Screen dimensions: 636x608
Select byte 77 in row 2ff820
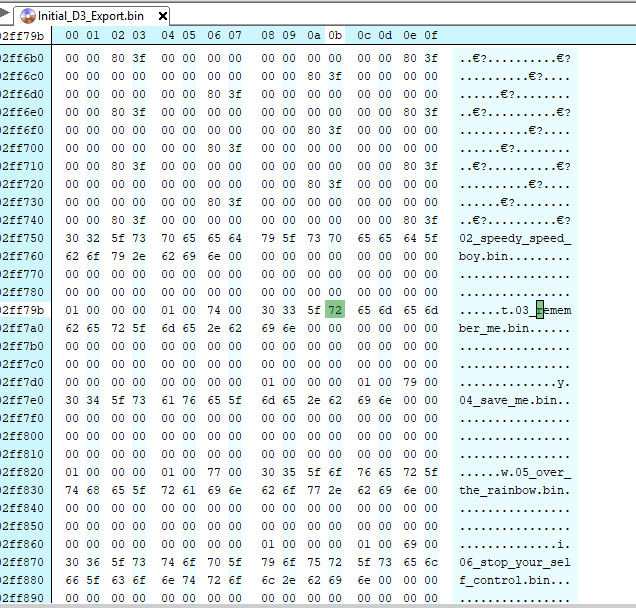(x=214, y=472)
